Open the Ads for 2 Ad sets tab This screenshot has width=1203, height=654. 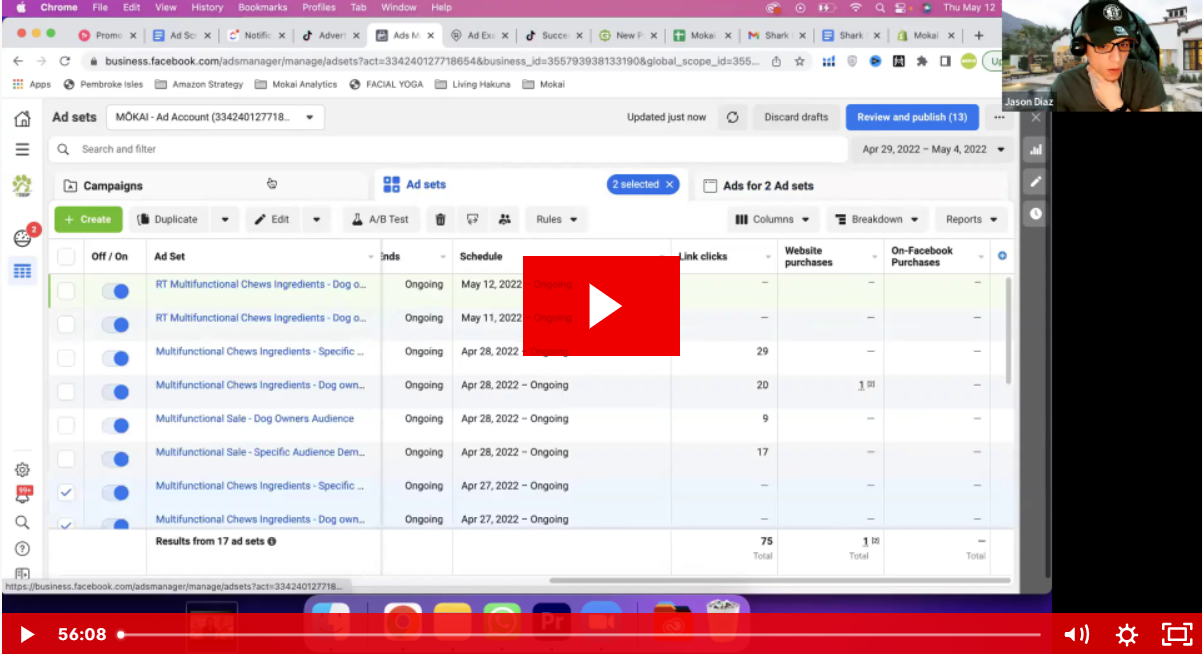768,186
